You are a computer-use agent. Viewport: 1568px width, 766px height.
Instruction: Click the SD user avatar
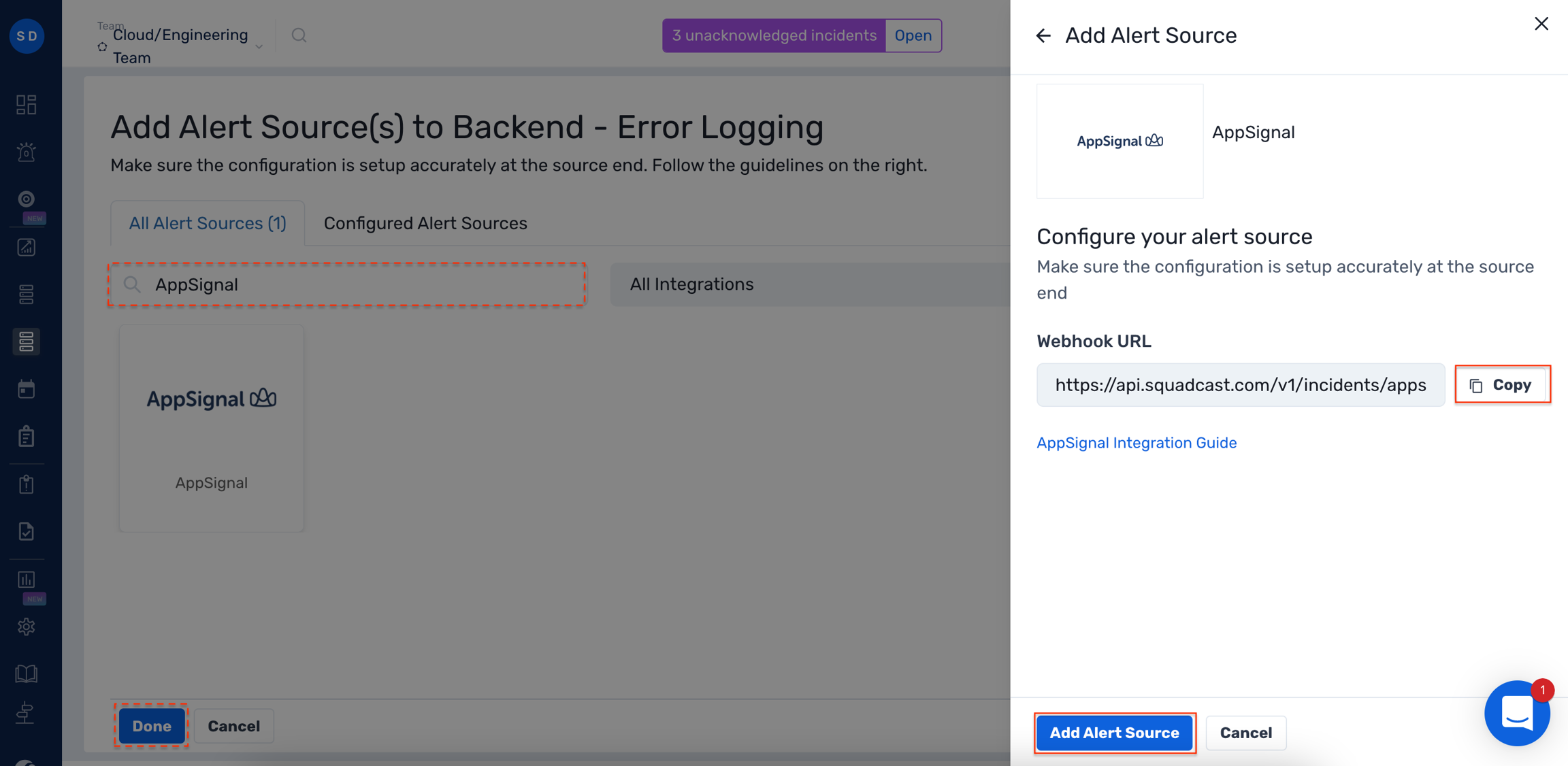(27, 35)
